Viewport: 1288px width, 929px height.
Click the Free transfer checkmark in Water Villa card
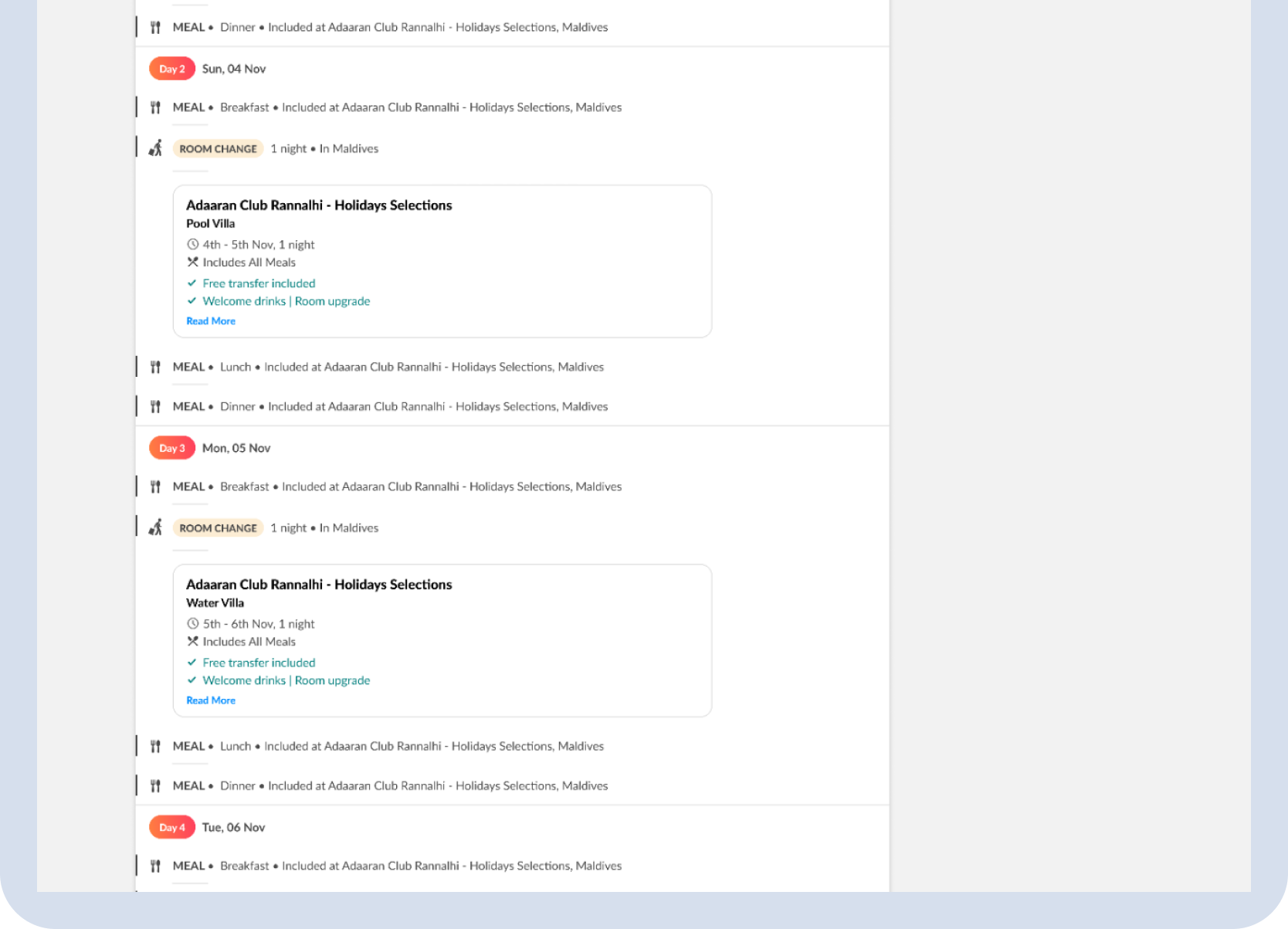[x=192, y=662]
